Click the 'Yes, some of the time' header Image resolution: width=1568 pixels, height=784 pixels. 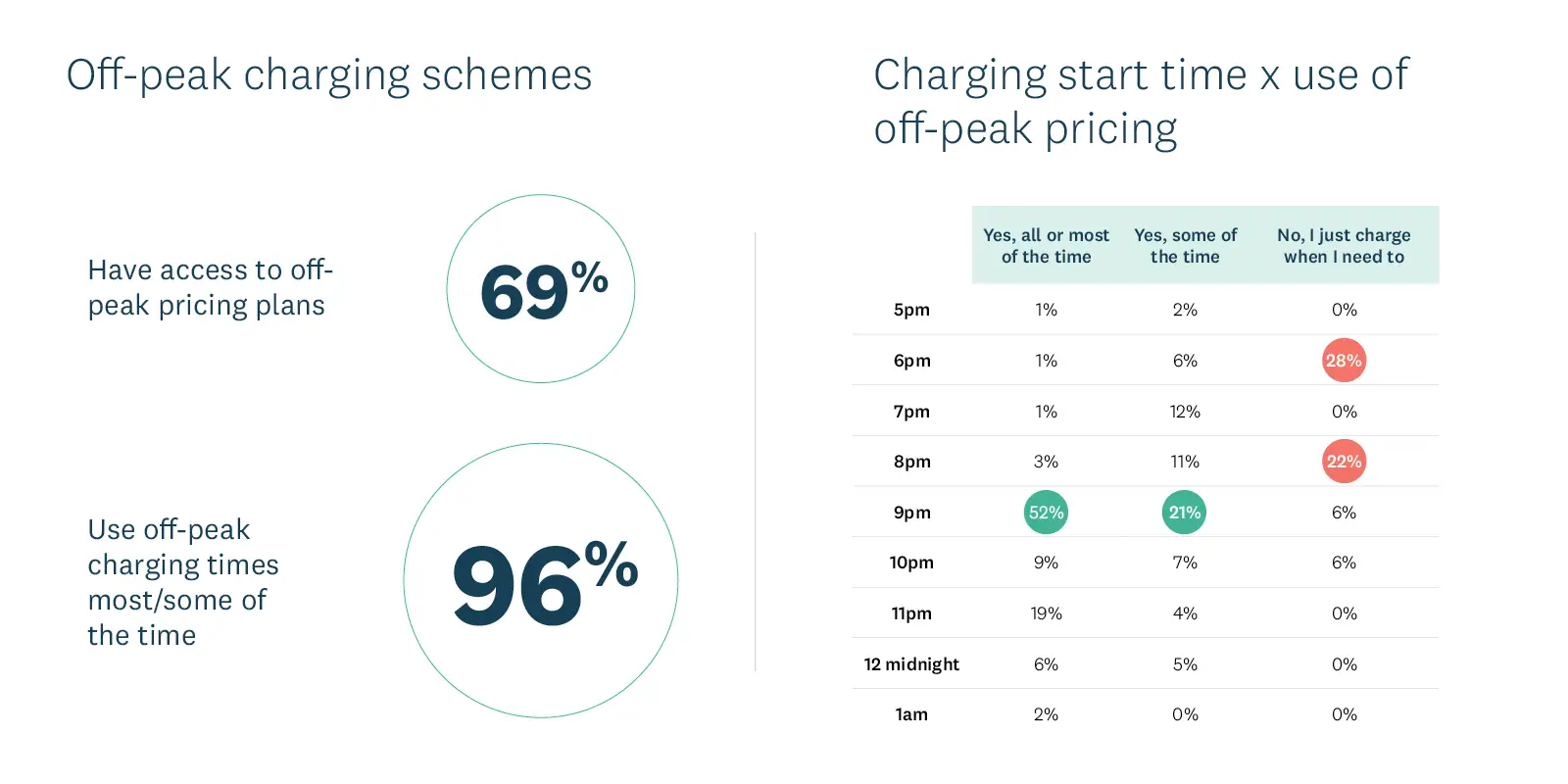(x=1185, y=246)
